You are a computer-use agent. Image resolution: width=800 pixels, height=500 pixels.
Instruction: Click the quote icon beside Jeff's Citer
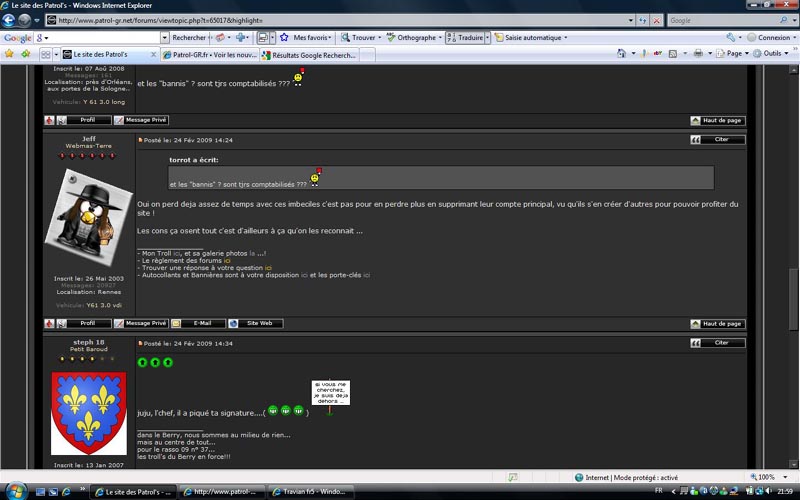tap(695, 139)
